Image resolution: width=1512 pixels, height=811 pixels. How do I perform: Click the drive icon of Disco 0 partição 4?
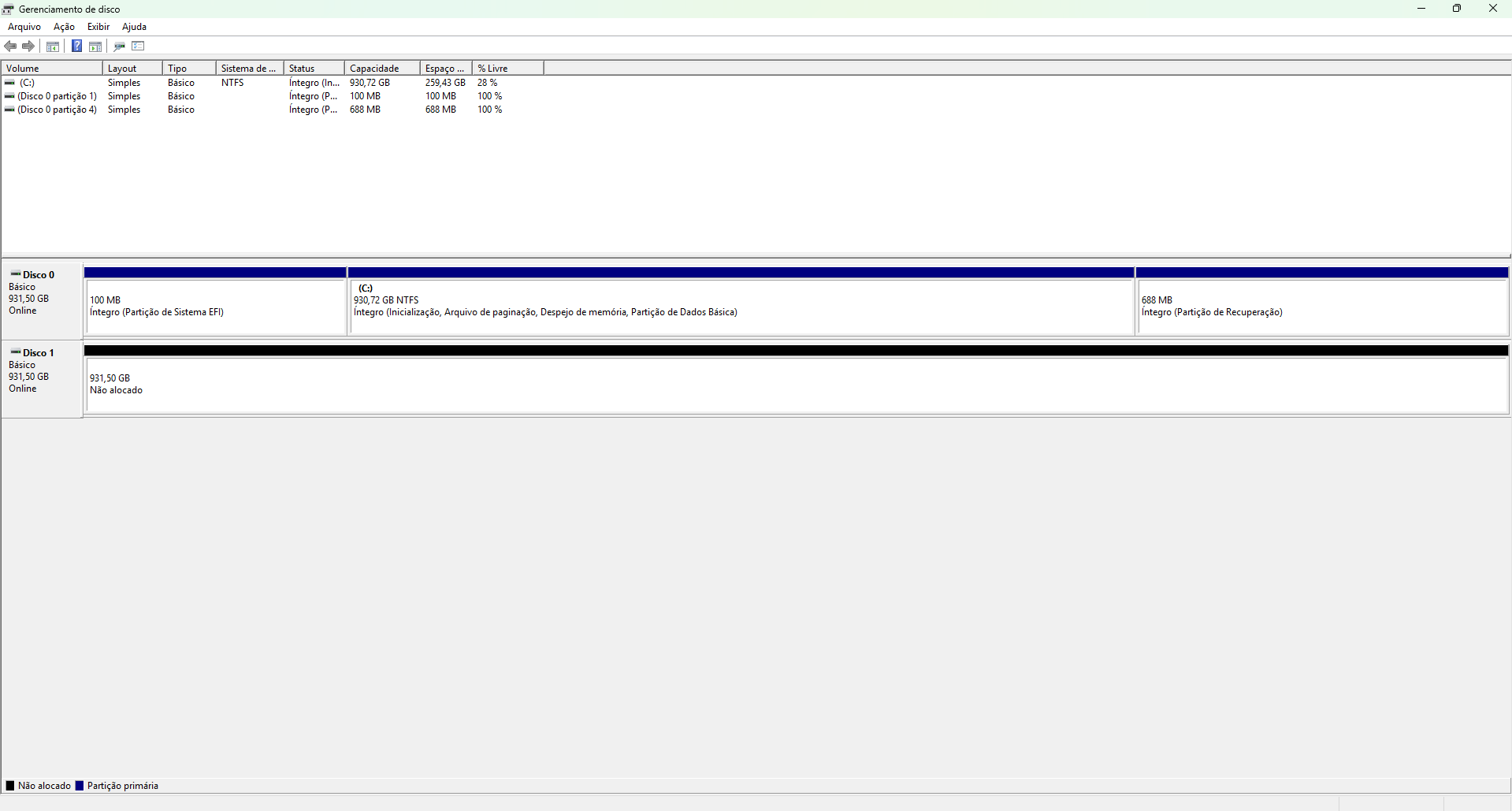(x=9, y=110)
